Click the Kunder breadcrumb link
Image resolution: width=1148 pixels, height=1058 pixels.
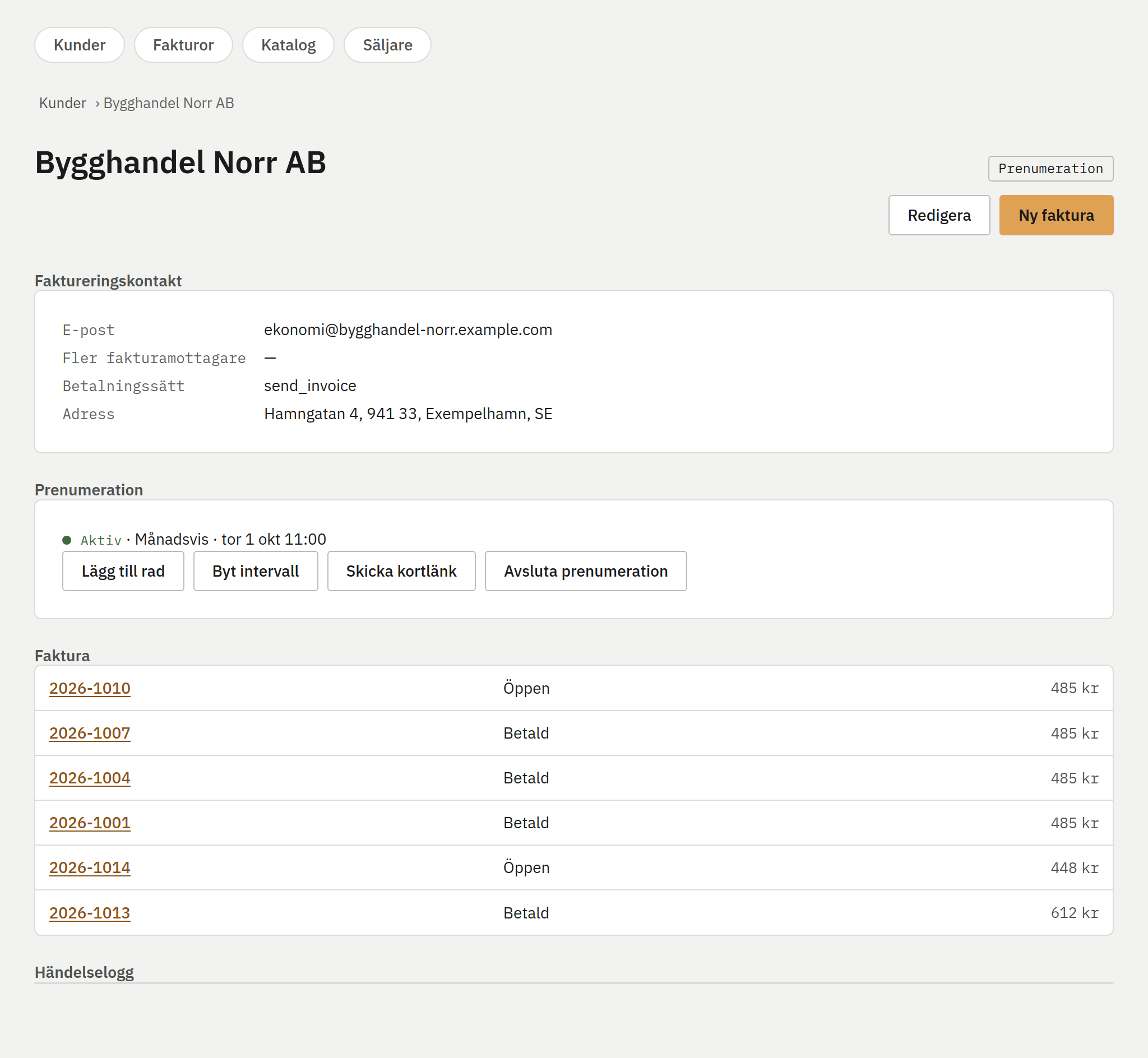62,103
